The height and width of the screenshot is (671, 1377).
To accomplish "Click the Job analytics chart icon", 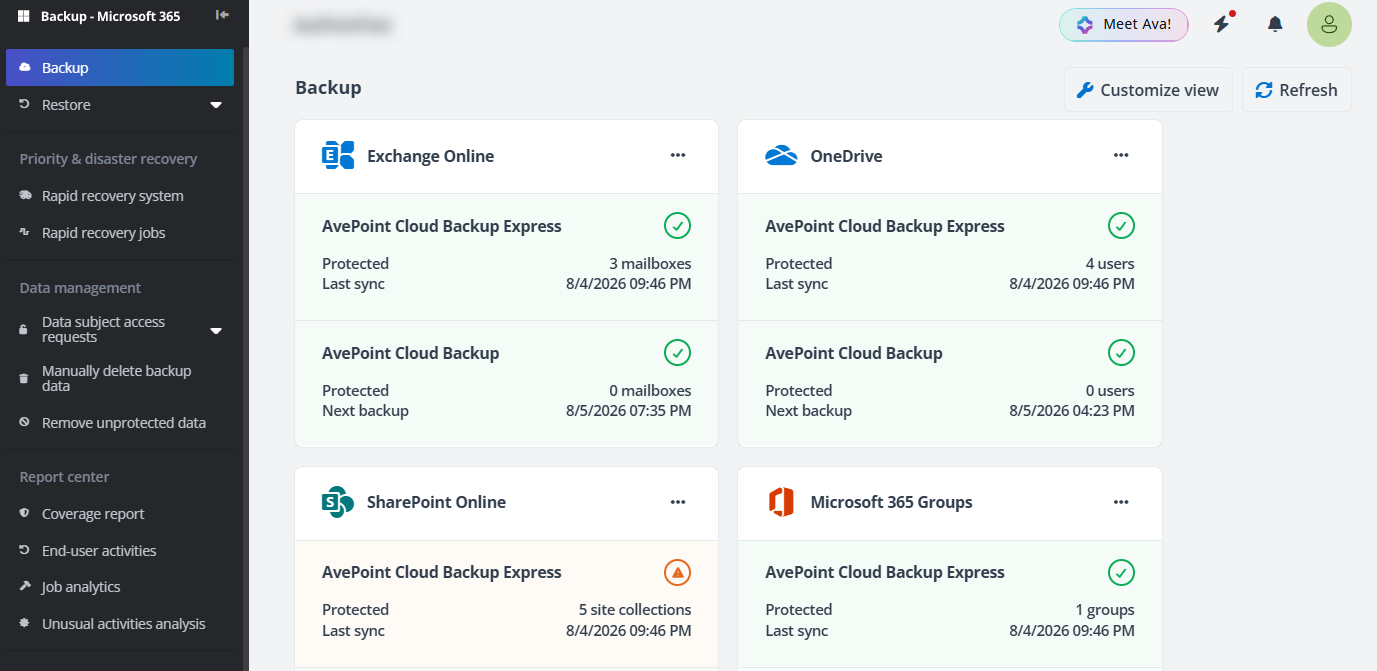I will click(25, 587).
